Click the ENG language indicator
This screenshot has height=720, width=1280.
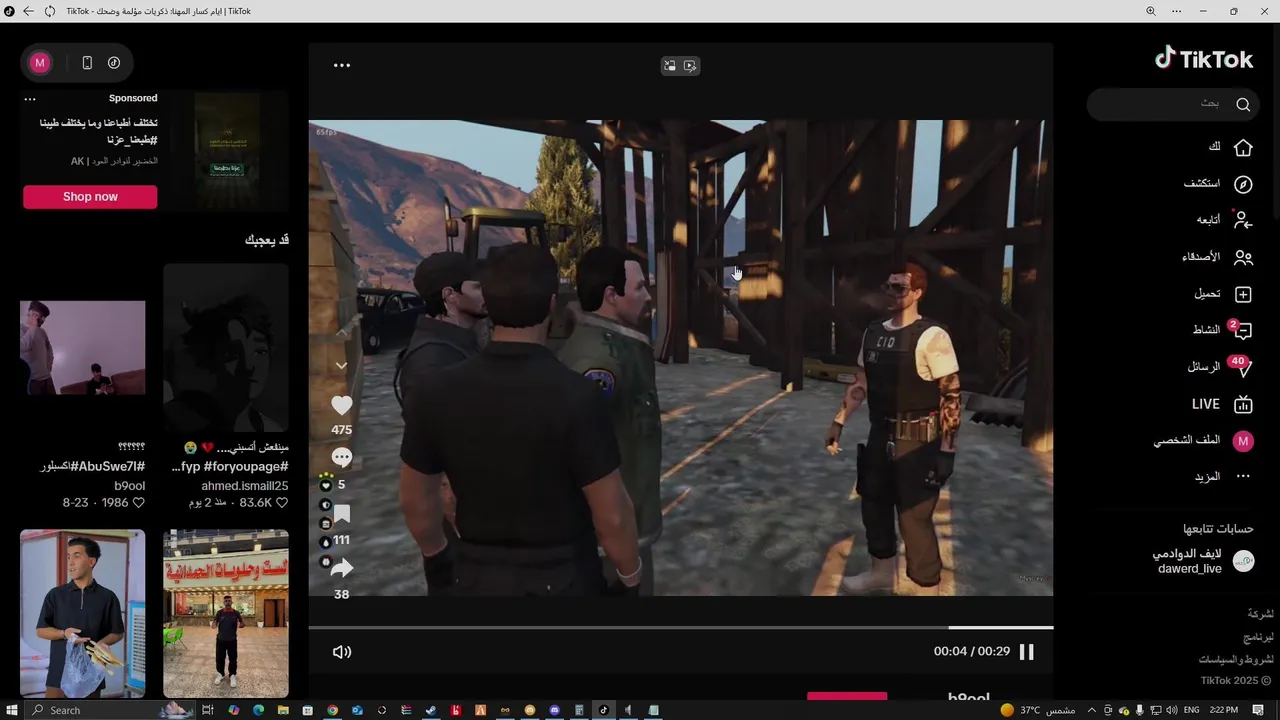point(1191,710)
